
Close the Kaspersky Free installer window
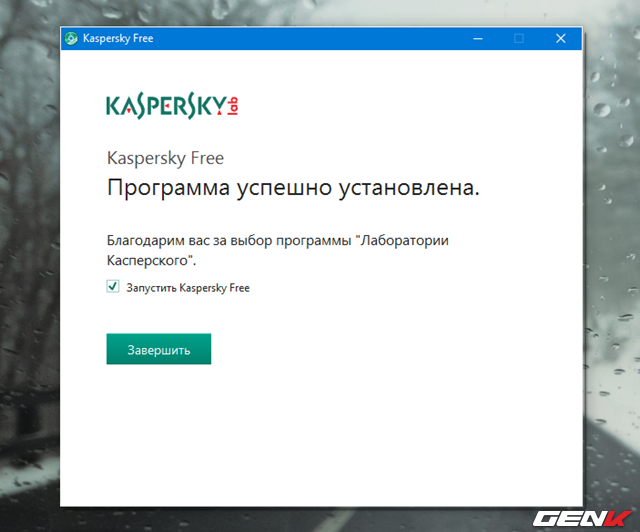point(560,39)
